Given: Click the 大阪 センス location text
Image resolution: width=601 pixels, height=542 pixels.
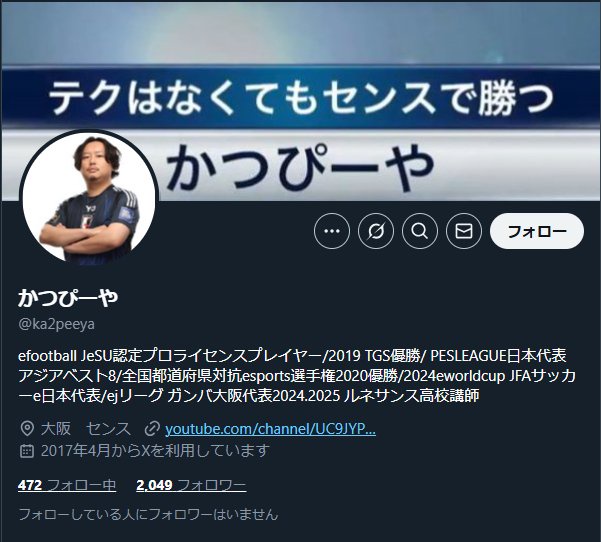Looking at the screenshot, I should [86, 429].
